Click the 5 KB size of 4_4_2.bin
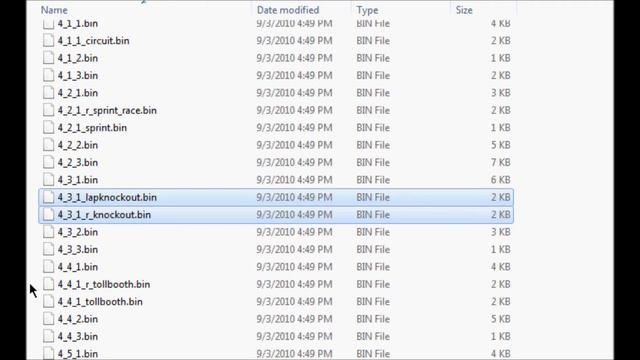This screenshot has width=640, height=360. click(x=500, y=319)
